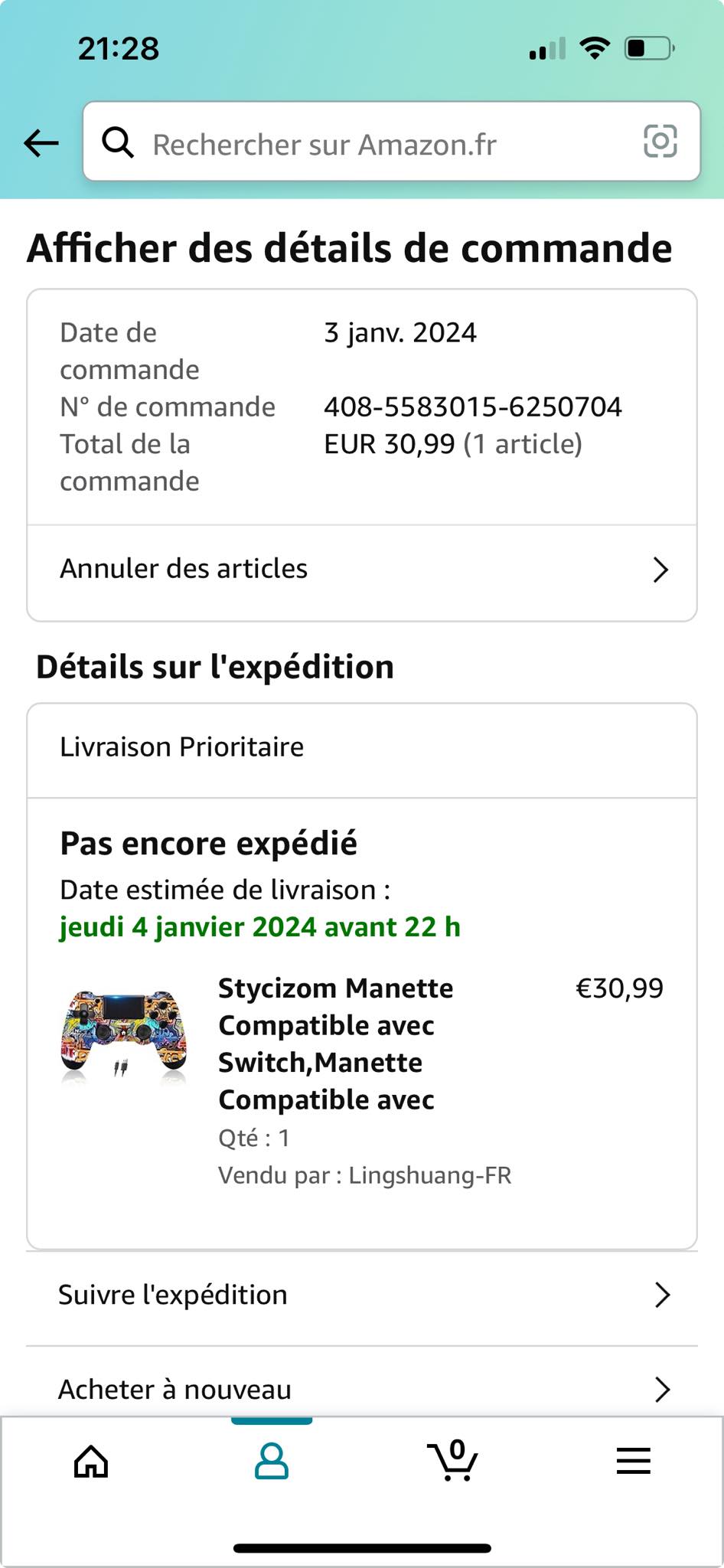Expand Acheter à nouveau chevron
The width and height of the screenshot is (724, 1568).
[x=662, y=1390]
